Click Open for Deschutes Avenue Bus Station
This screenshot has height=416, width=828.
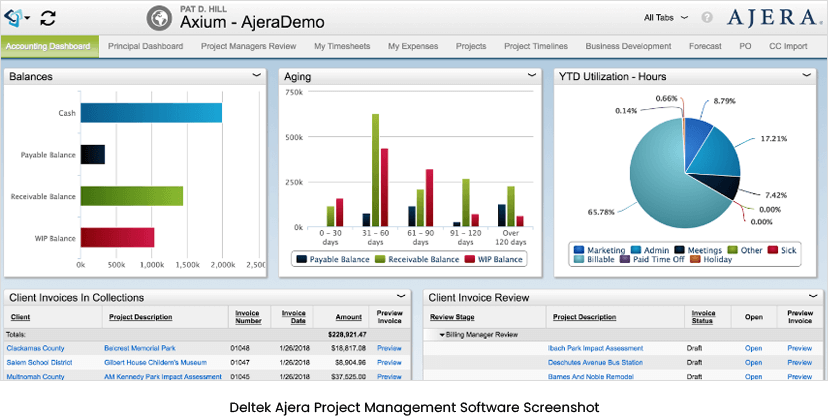coord(754,363)
